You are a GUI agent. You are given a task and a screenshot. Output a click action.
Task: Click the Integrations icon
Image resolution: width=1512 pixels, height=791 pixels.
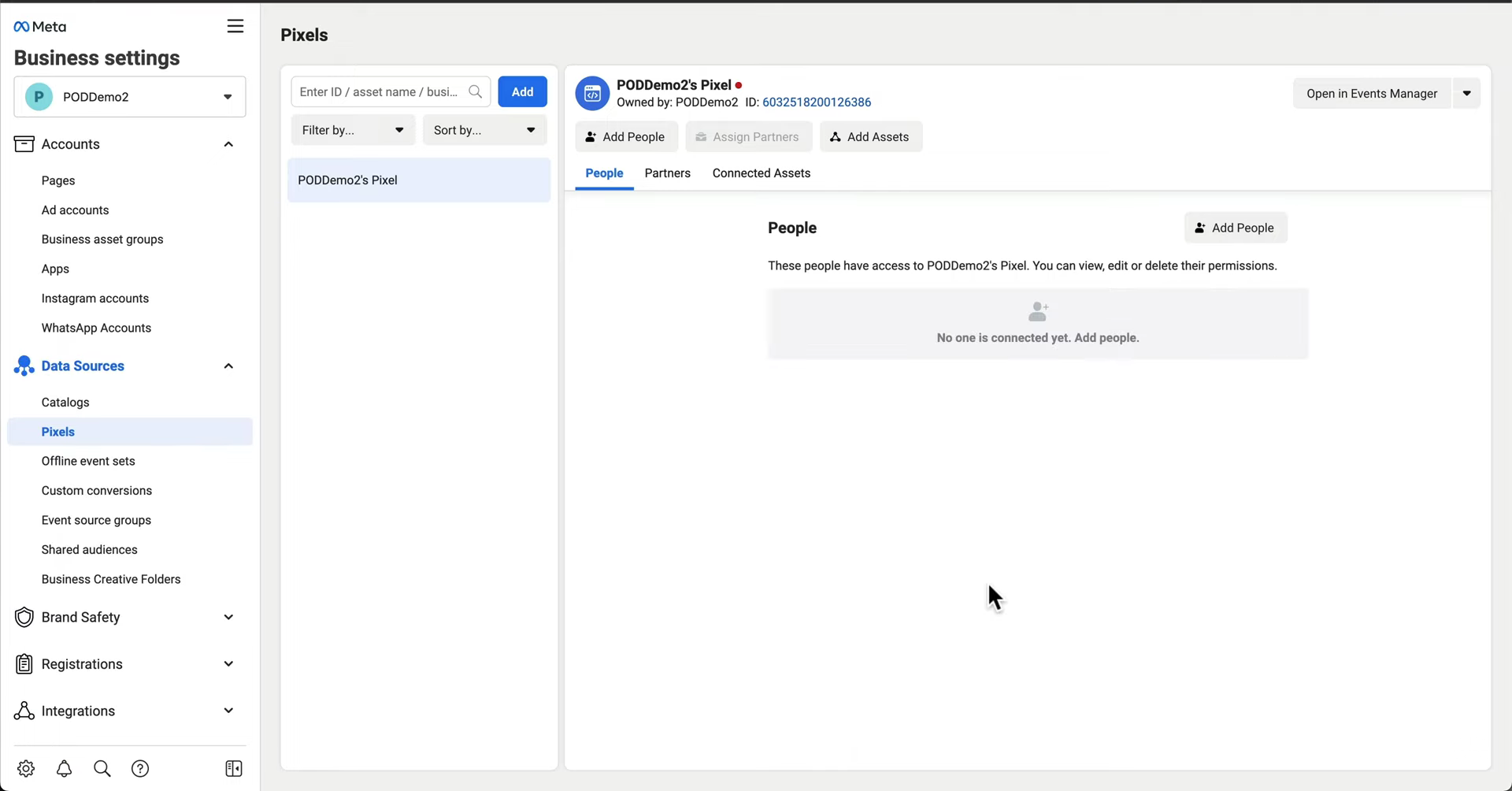[x=24, y=711]
